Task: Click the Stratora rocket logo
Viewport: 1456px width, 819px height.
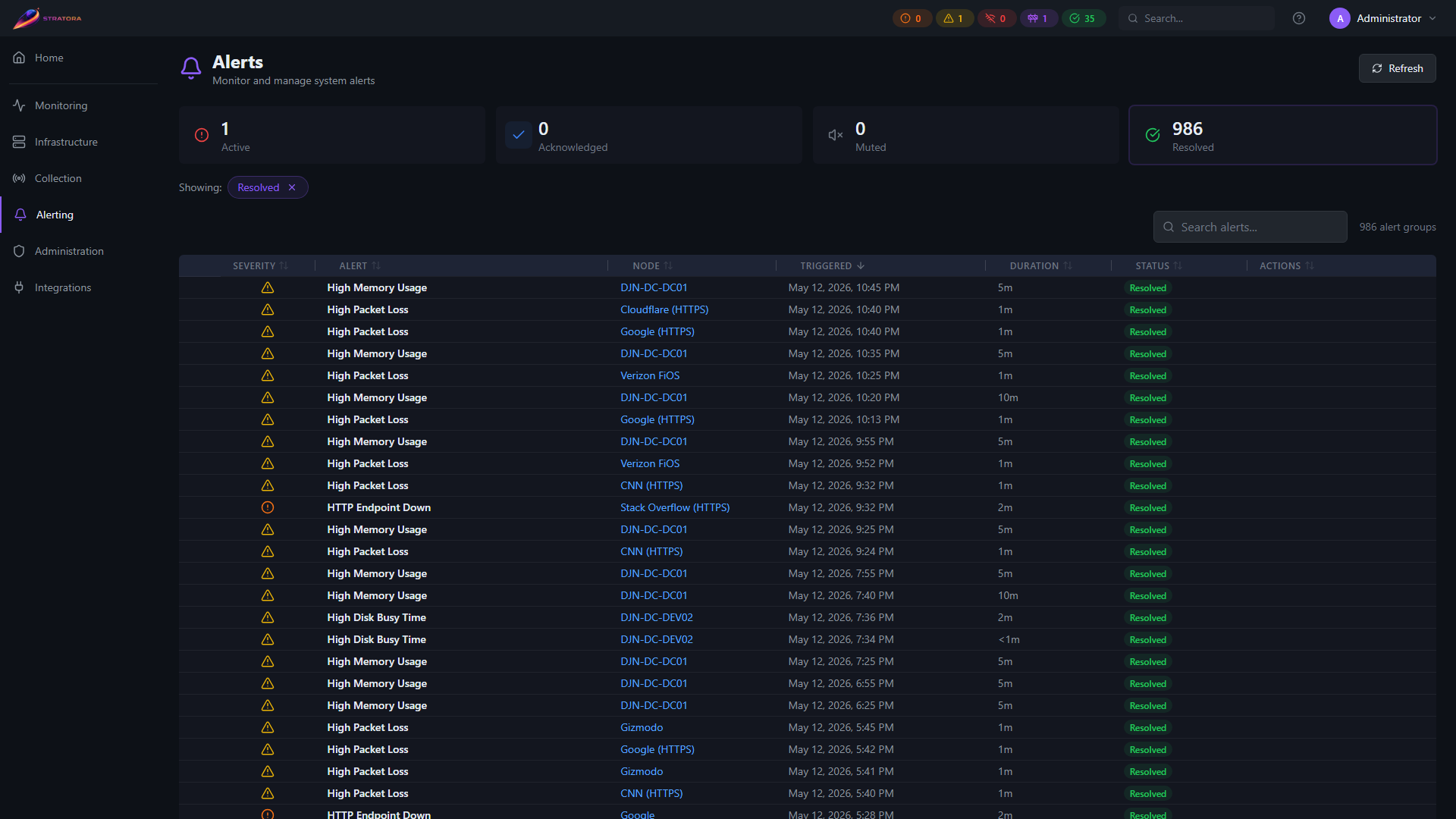Action: pos(47,18)
